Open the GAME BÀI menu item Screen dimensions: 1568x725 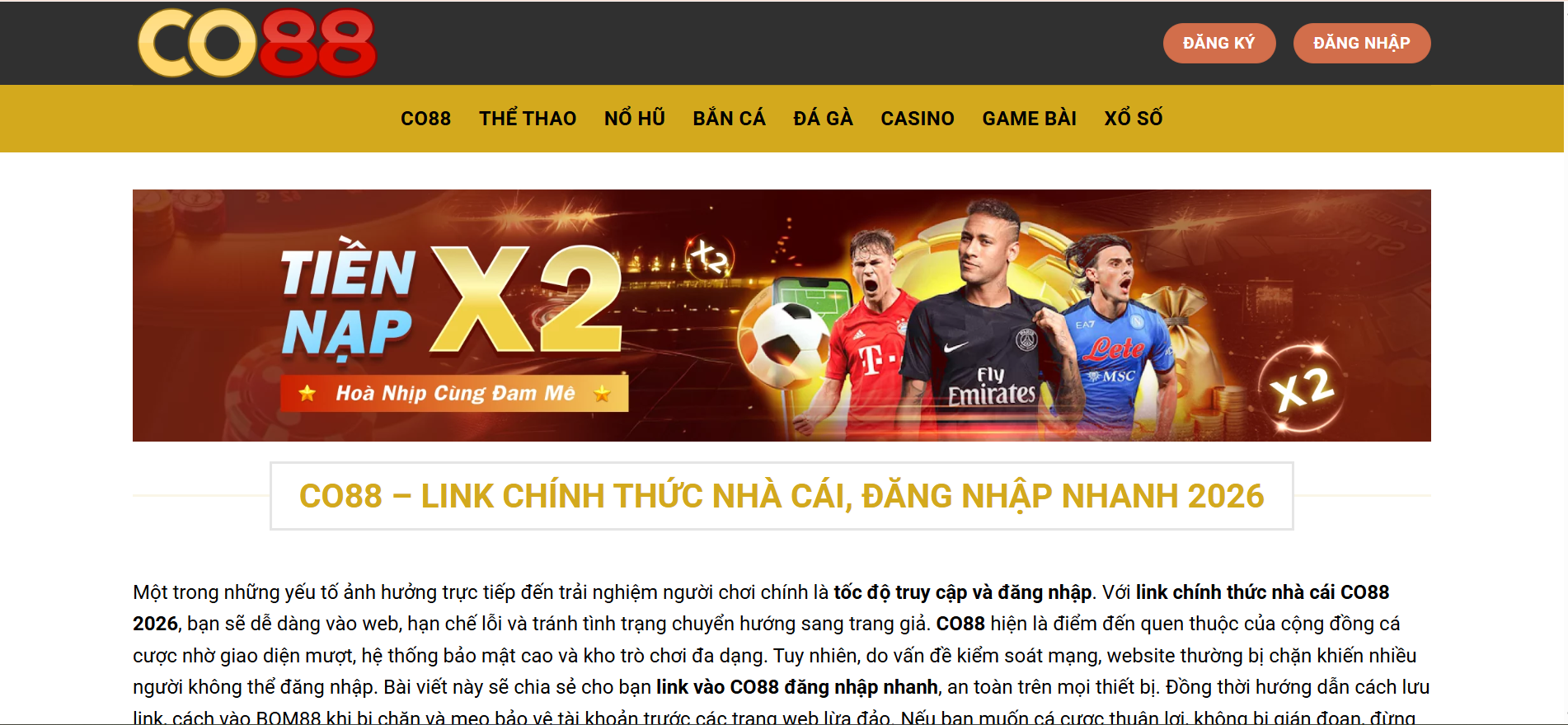click(1030, 119)
